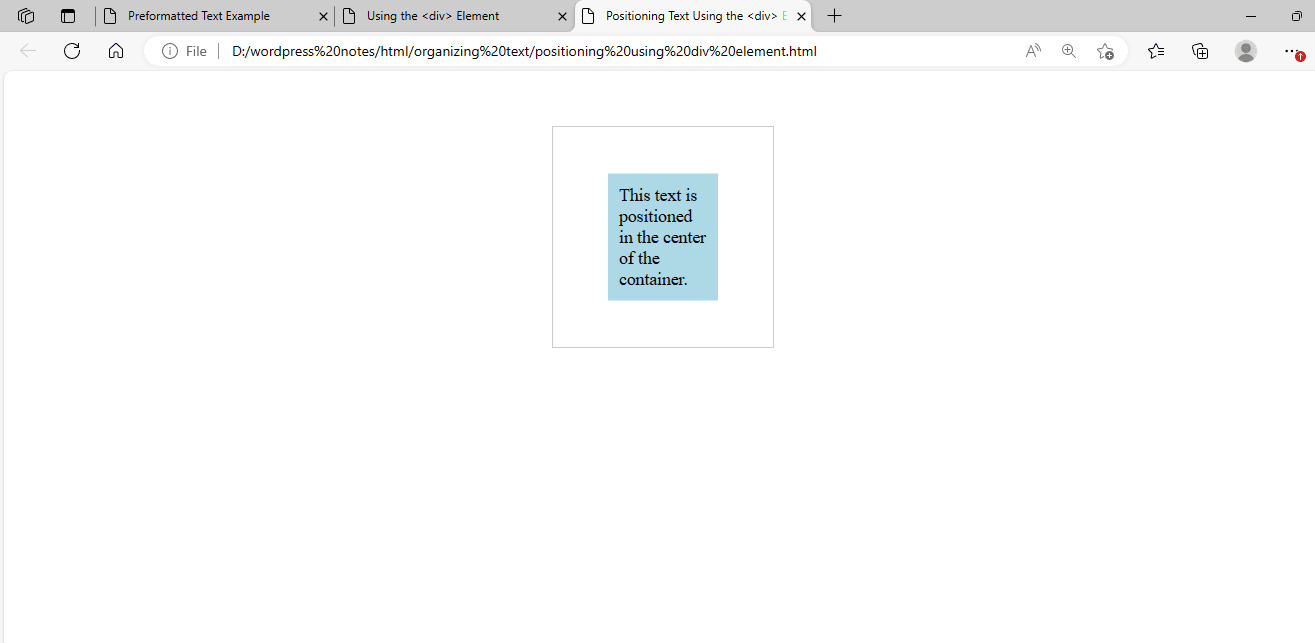Image resolution: width=1315 pixels, height=643 pixels.
Task: Refresh the current page
Action: 72,51
